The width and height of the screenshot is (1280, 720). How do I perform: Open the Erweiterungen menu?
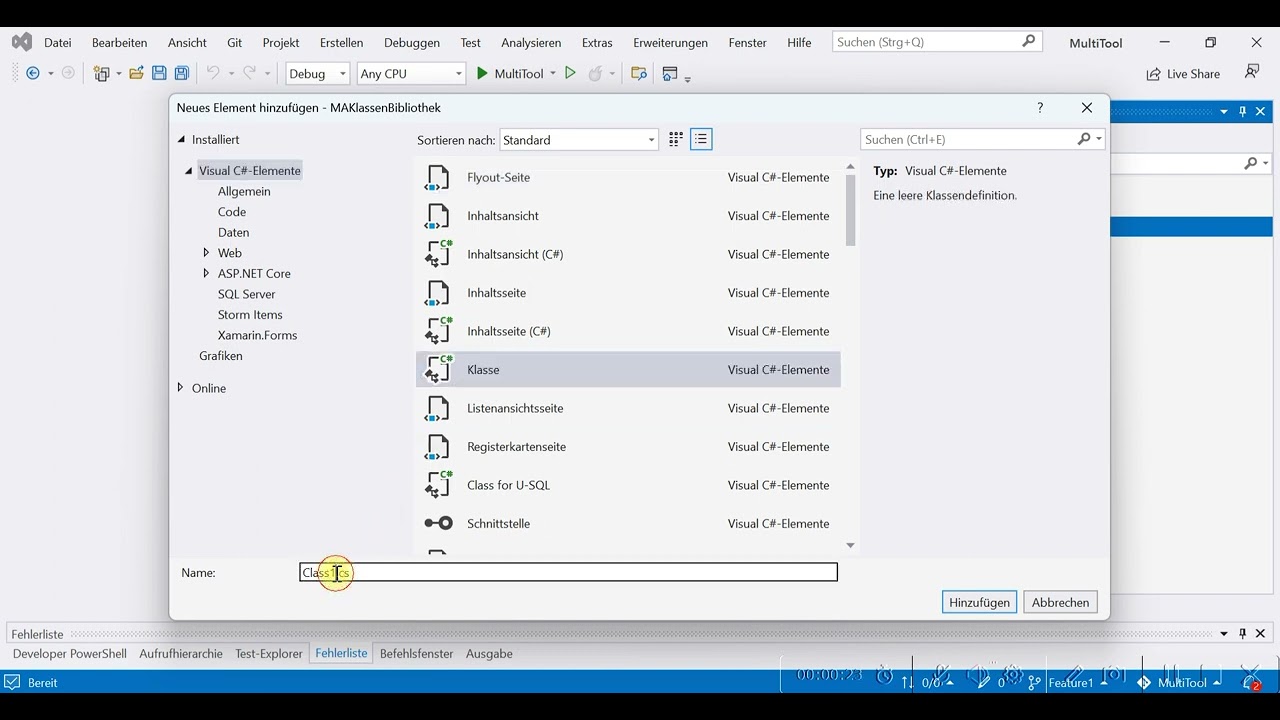(x=670, y=43)
